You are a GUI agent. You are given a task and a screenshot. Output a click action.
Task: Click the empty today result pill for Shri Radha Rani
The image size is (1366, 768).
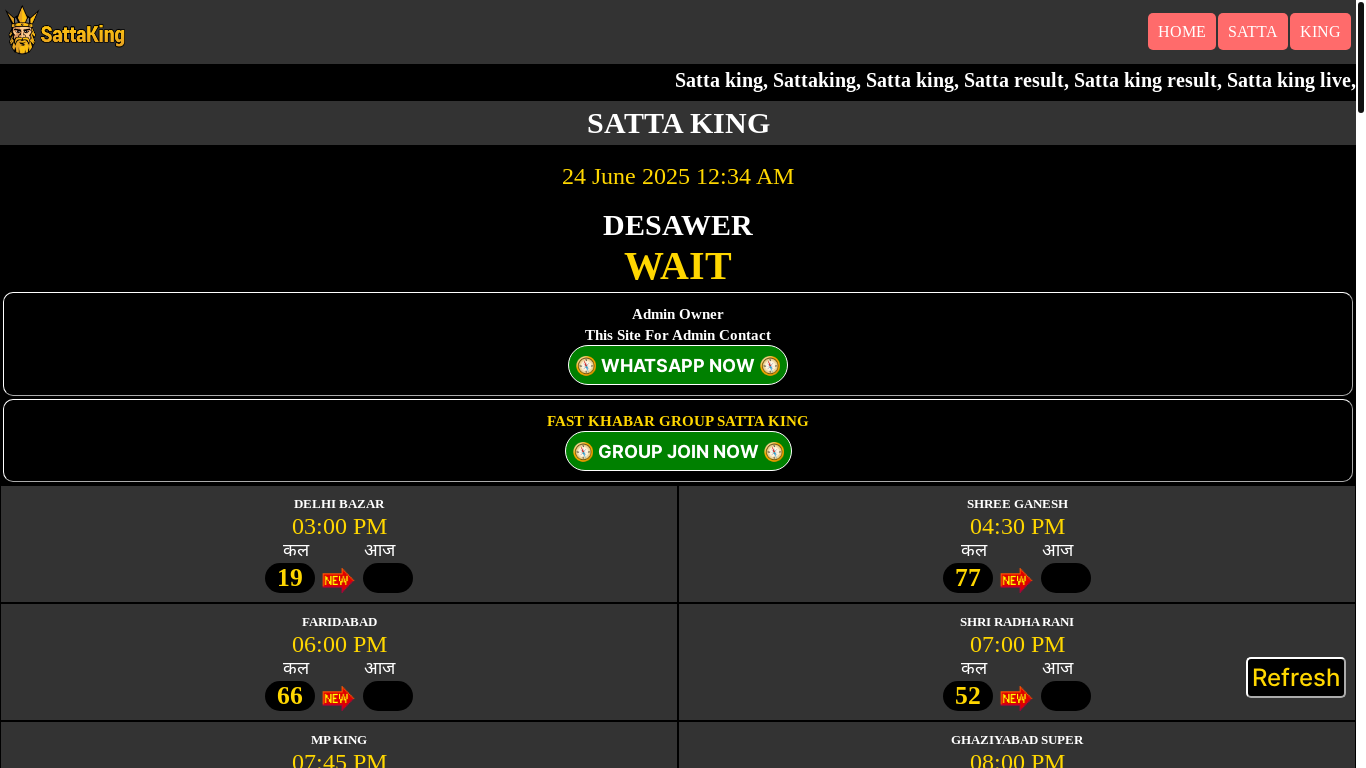(x=1066, y=696)
